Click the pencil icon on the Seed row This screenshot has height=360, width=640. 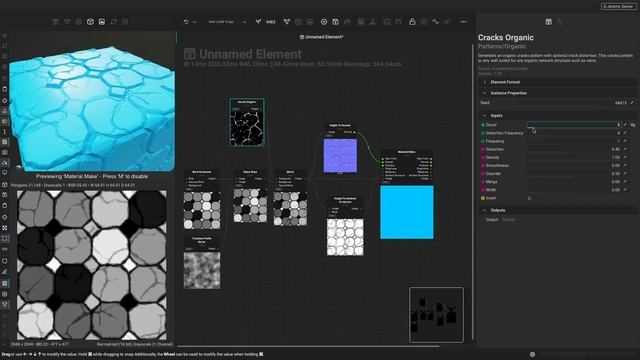coord(632,103)
